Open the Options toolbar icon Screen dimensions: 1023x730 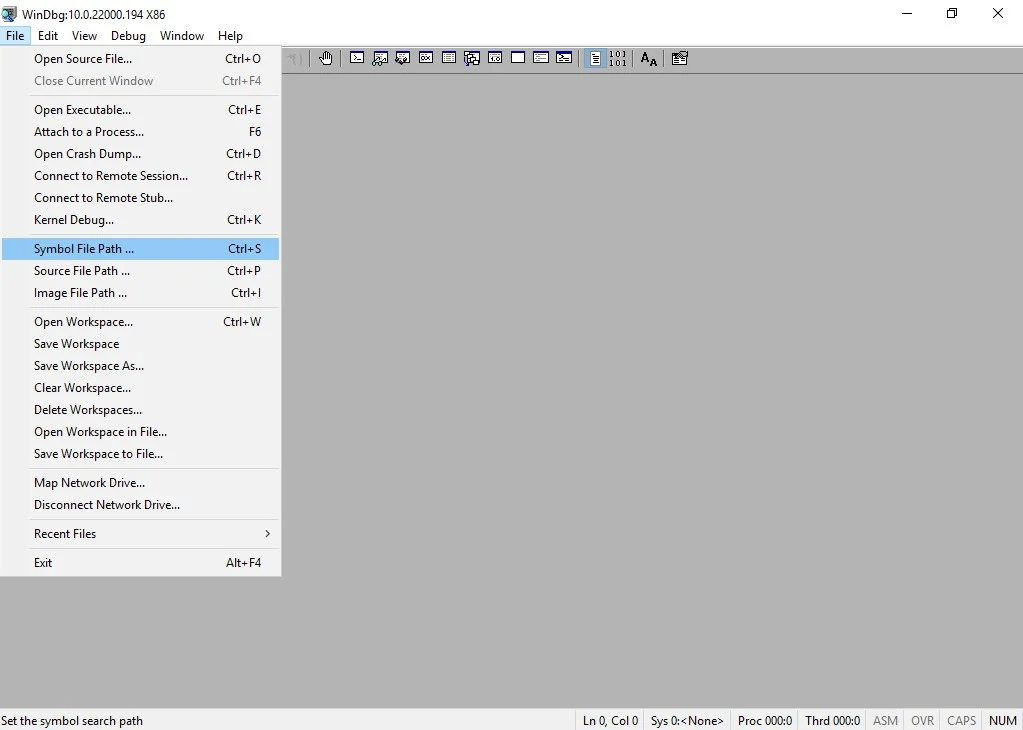point(680,58)
